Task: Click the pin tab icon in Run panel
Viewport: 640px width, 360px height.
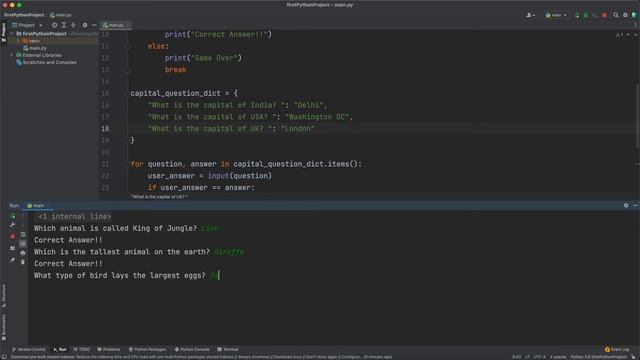Action: coord(13,260)
